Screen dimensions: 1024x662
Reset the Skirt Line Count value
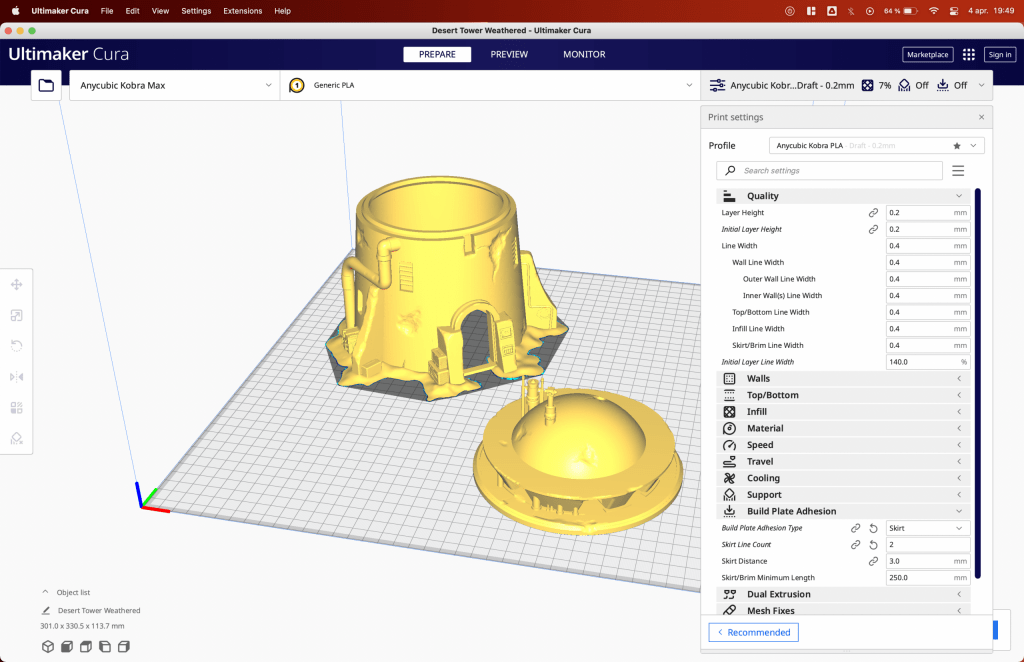(873, 544)
